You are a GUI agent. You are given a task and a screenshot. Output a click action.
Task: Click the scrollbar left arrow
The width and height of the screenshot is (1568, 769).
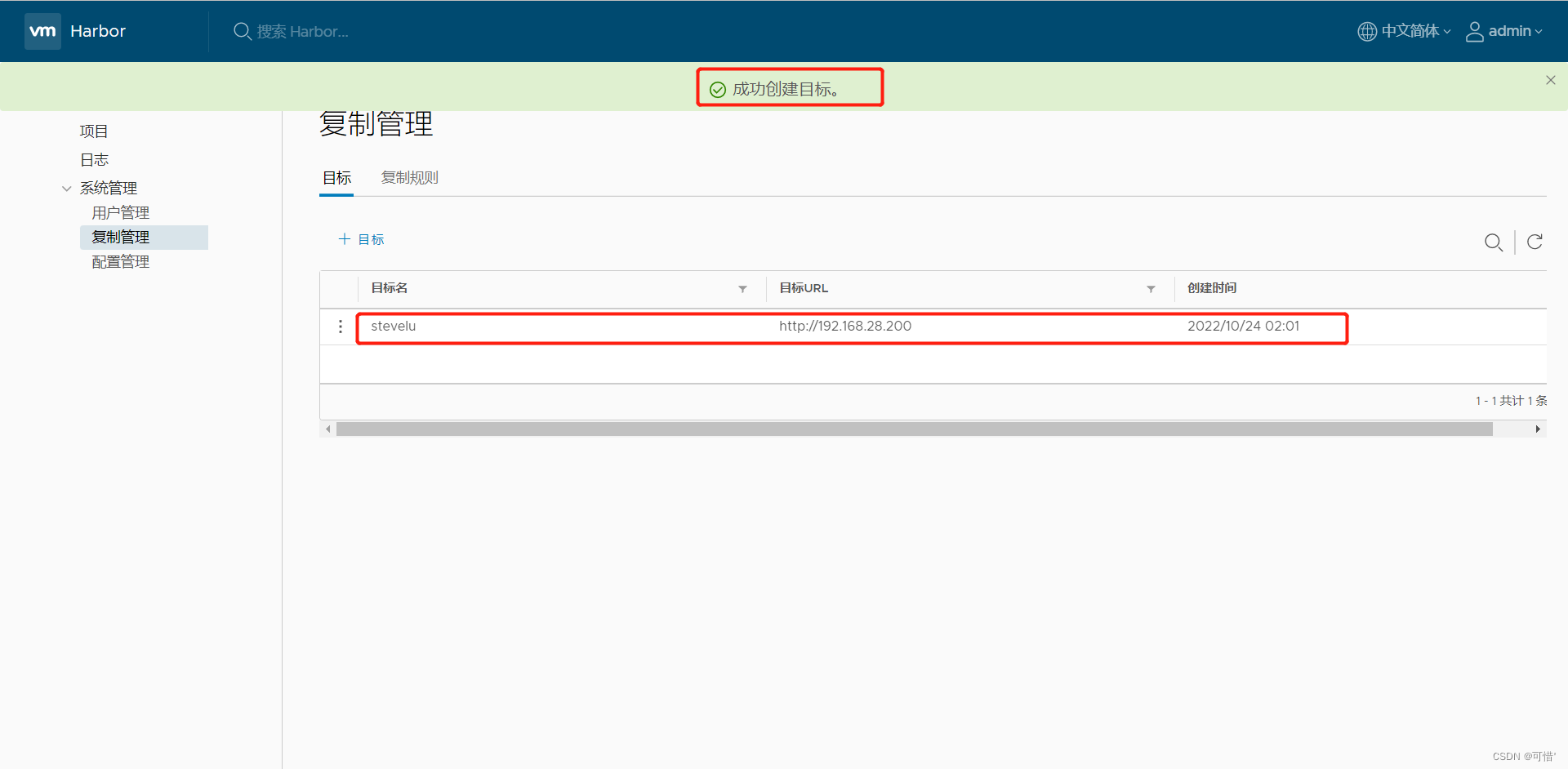(x=328, y=429)
